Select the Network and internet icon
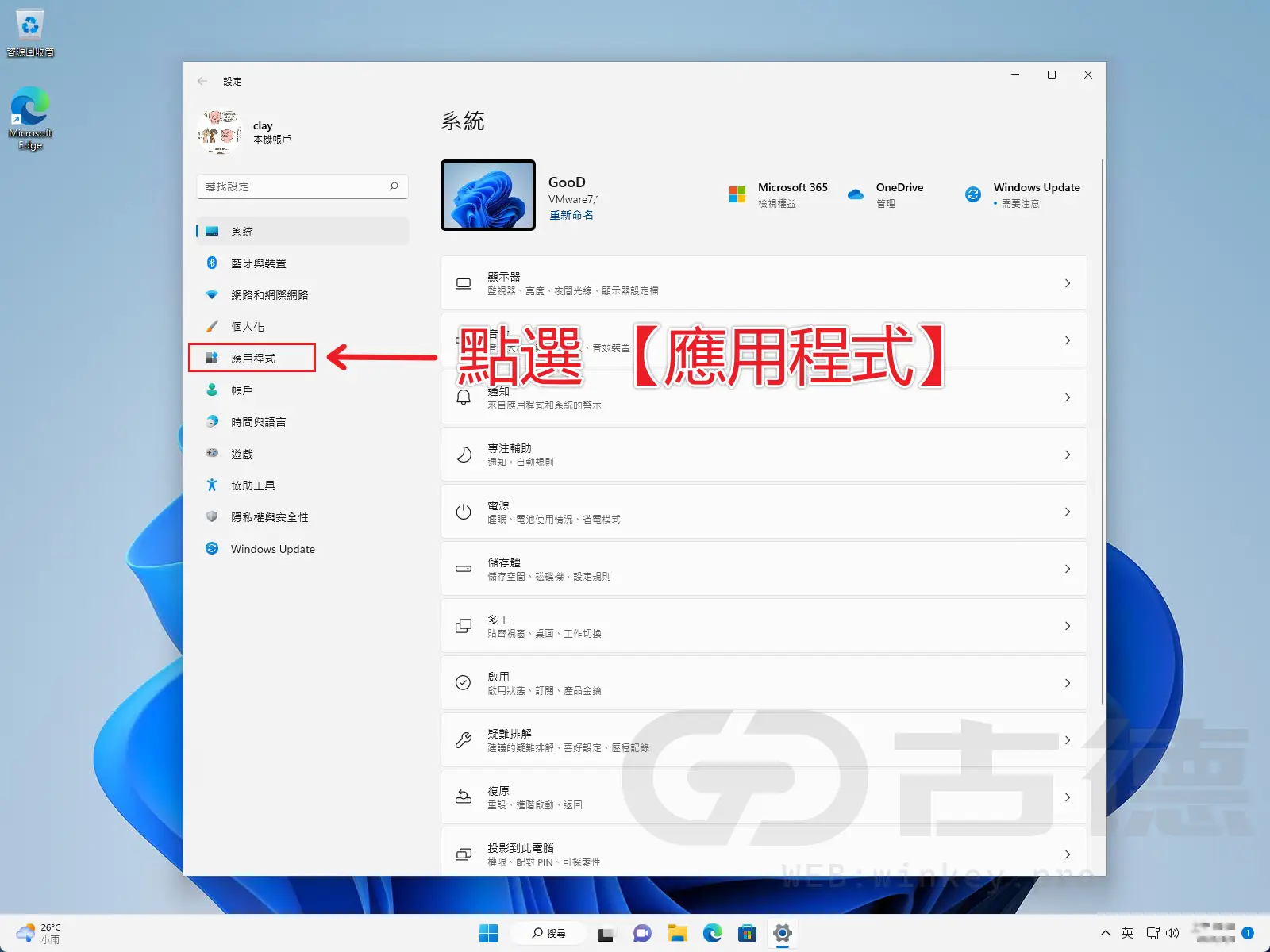This screenshot has height=952, width=1270. tap(212, 294)
